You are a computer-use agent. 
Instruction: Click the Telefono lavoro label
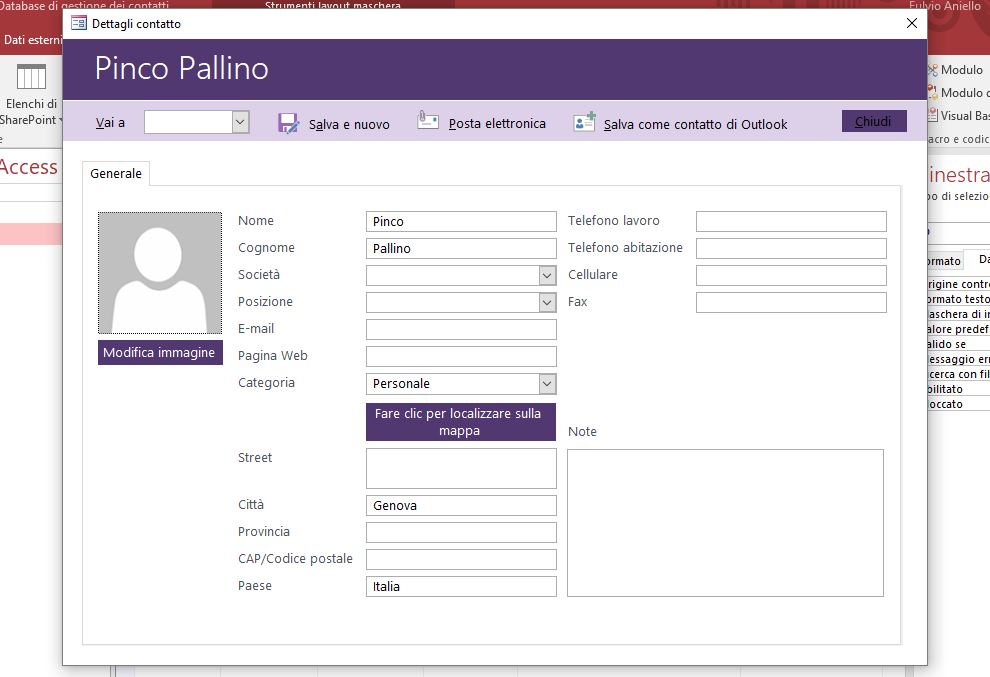[x=614, y=220]
